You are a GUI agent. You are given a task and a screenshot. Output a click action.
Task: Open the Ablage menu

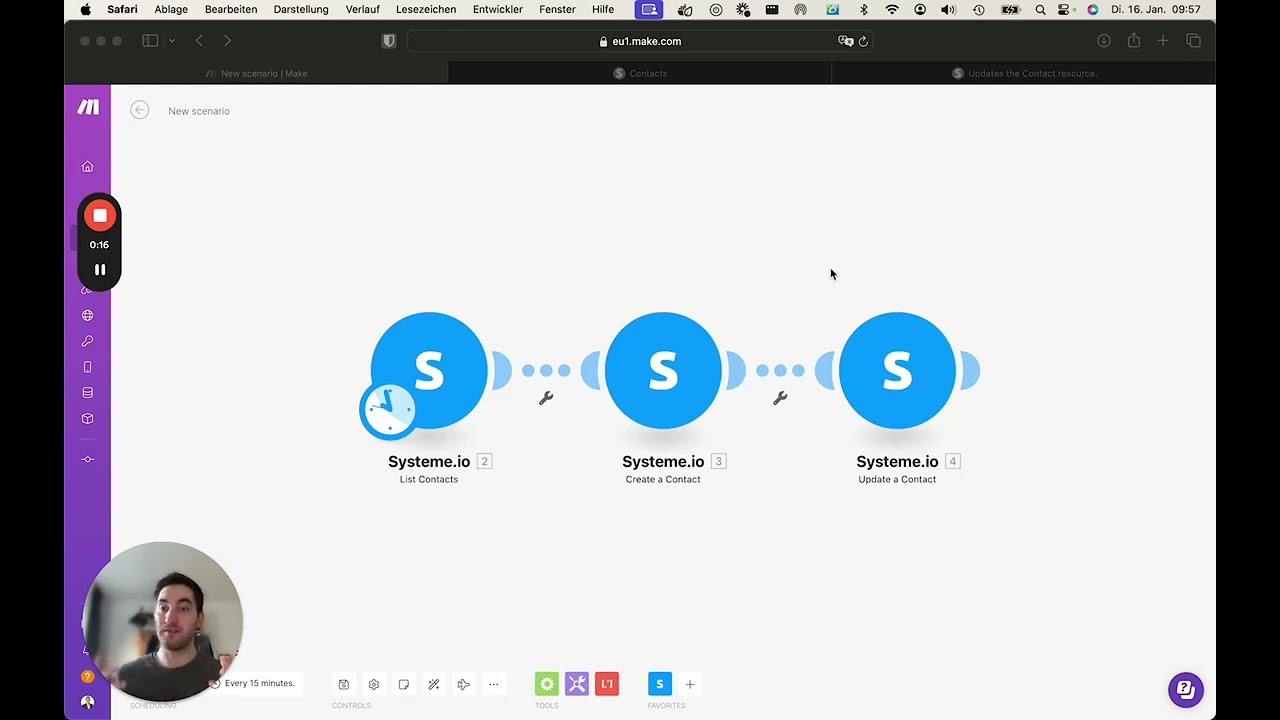171,9
